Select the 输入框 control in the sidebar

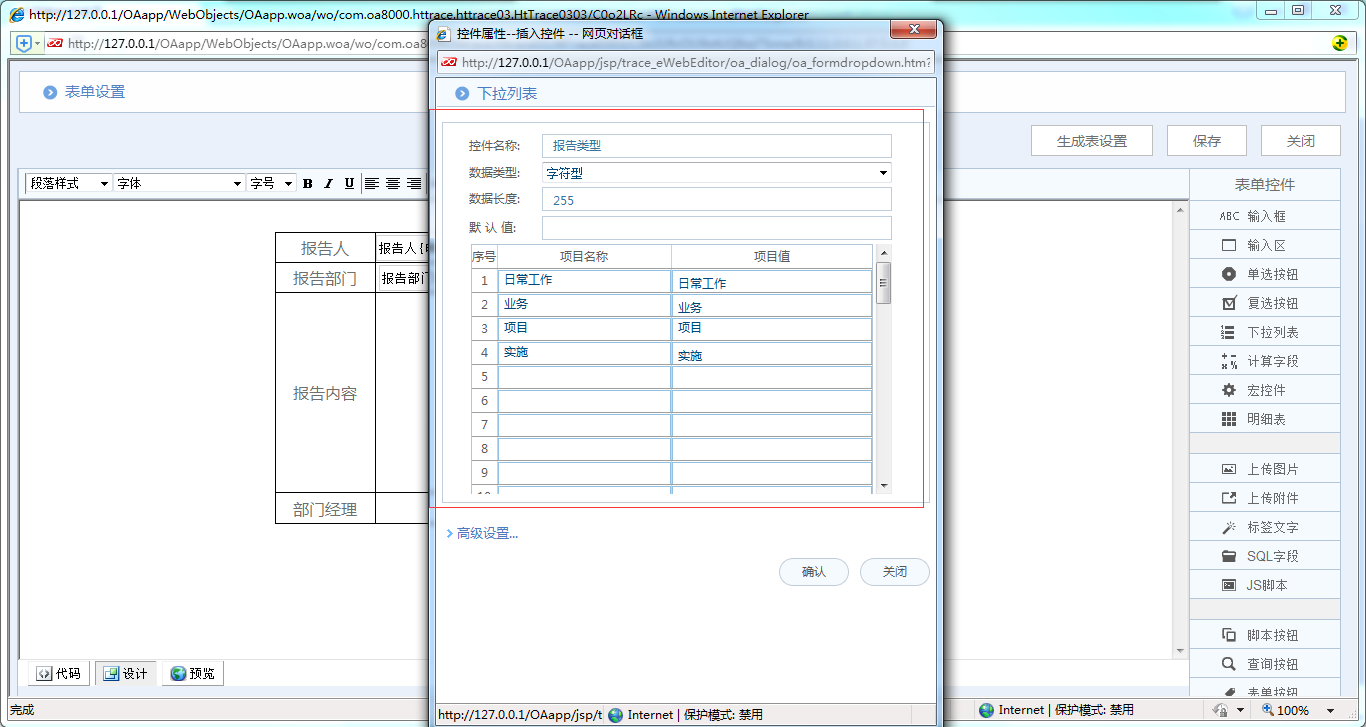click(1264, 214)
